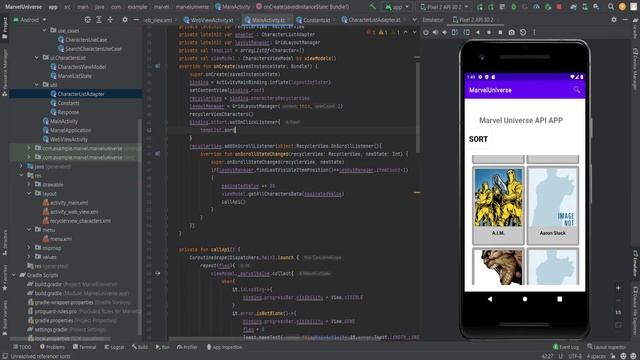Select Pixel 2 API 30 2 emulator tab

click(476, 20)
